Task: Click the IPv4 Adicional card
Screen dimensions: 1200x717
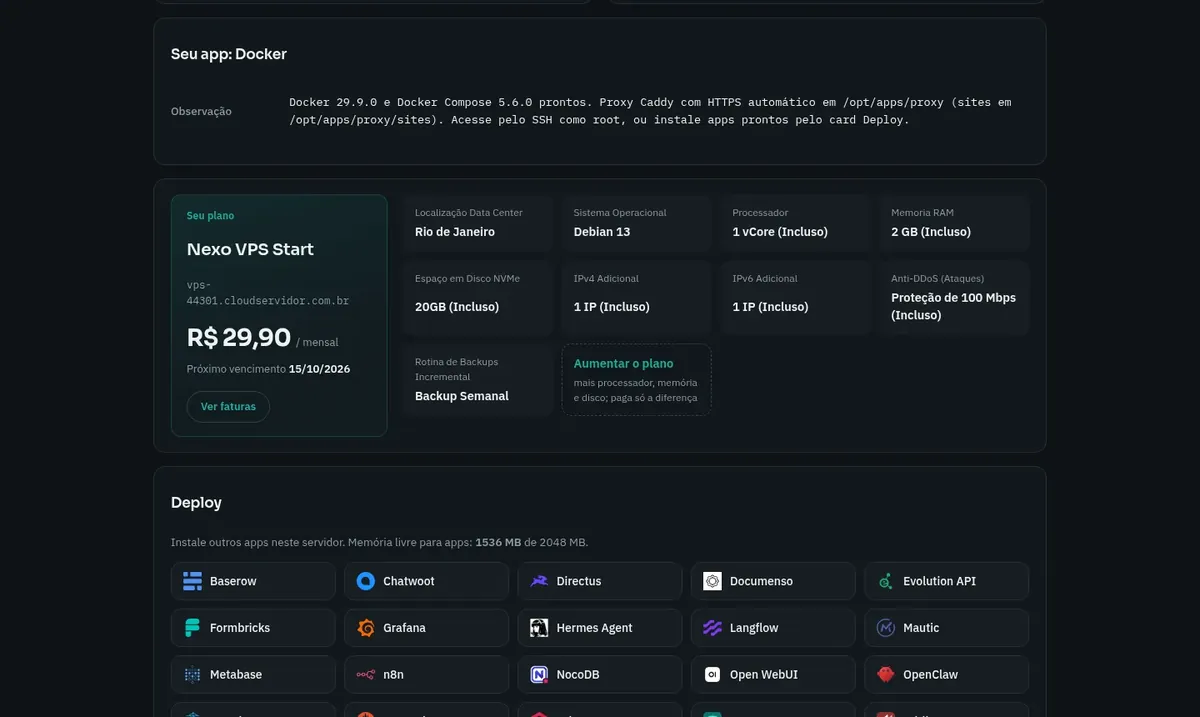Action: pos(636,297)
